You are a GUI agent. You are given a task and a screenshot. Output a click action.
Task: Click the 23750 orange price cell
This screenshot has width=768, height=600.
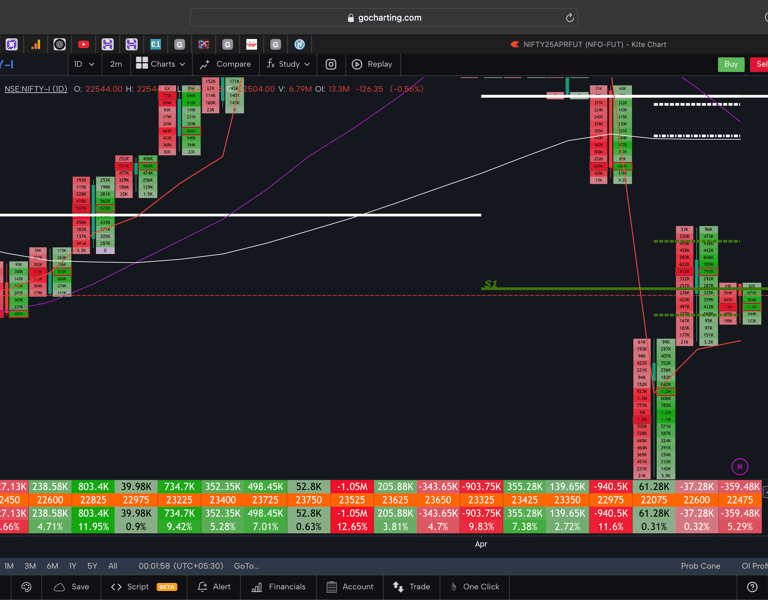[309, 500]
